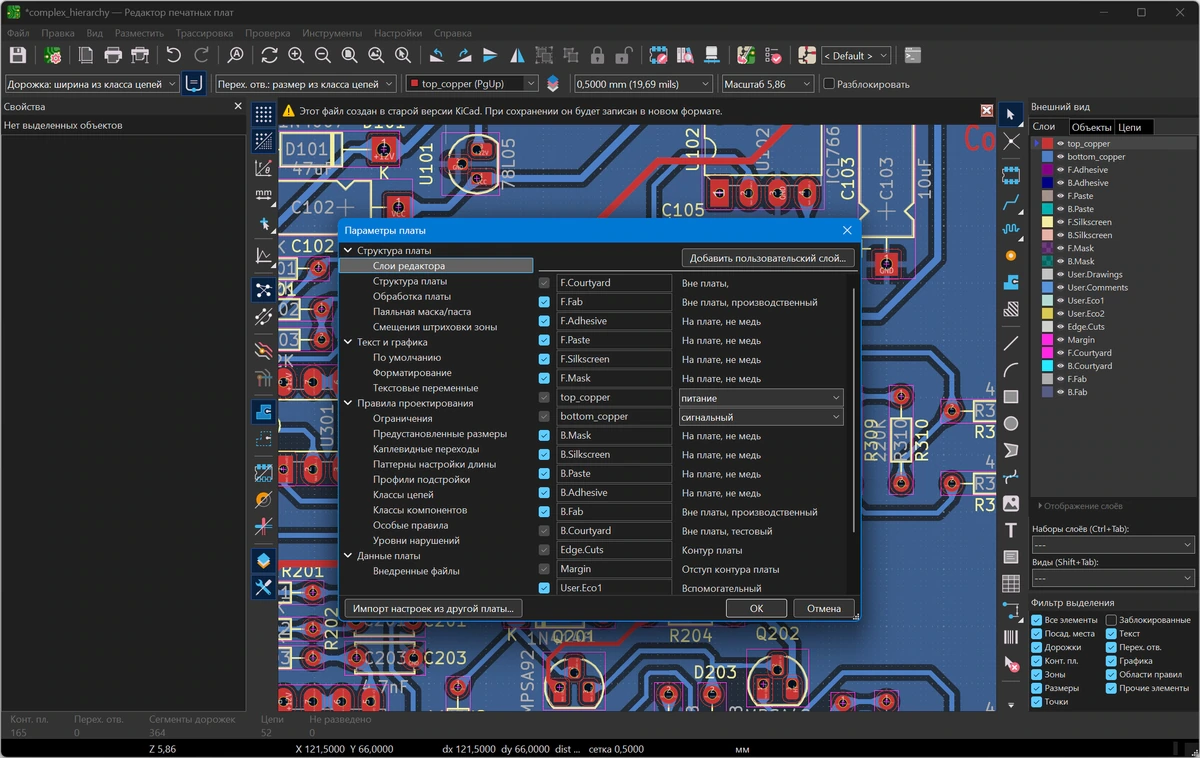The width and height of the screenshot is (1200, 758).
Task: Click the Zoom in icon
Action: (x=296, y=56)
